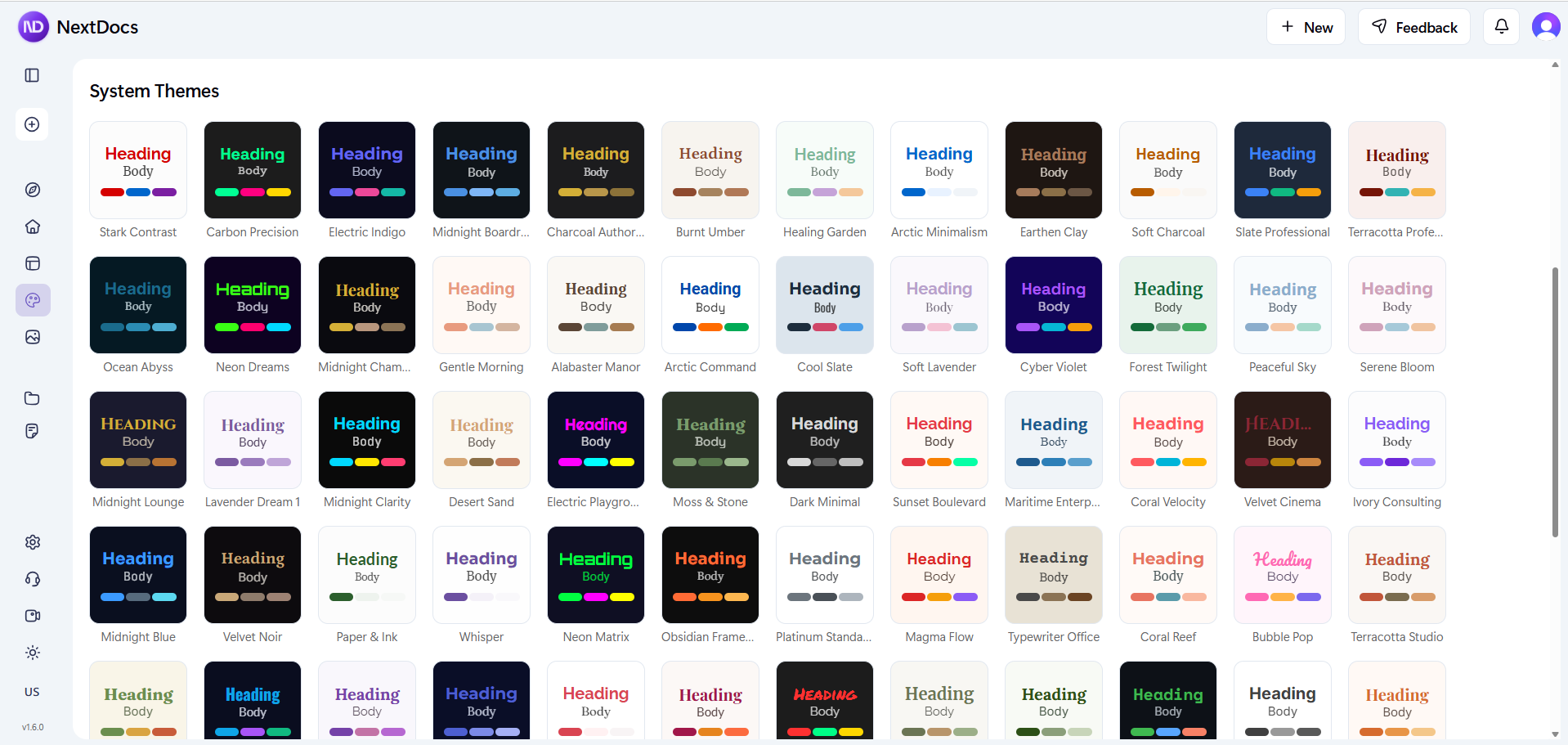Open the theme palette panel in sidebar
This screenshot has height=745, width=1568.
(32, 300)
